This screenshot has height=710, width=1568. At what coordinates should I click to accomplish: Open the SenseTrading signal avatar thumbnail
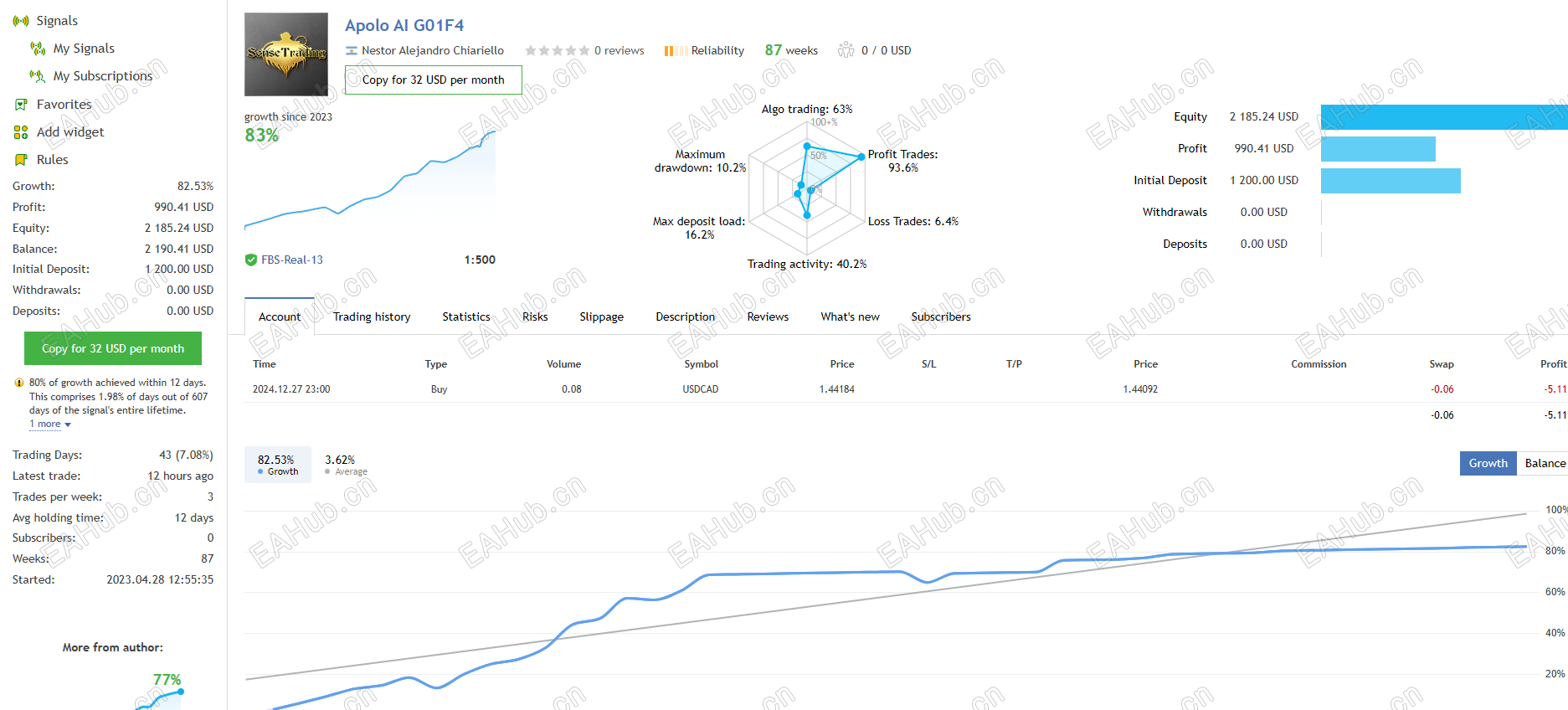point(286,54)
